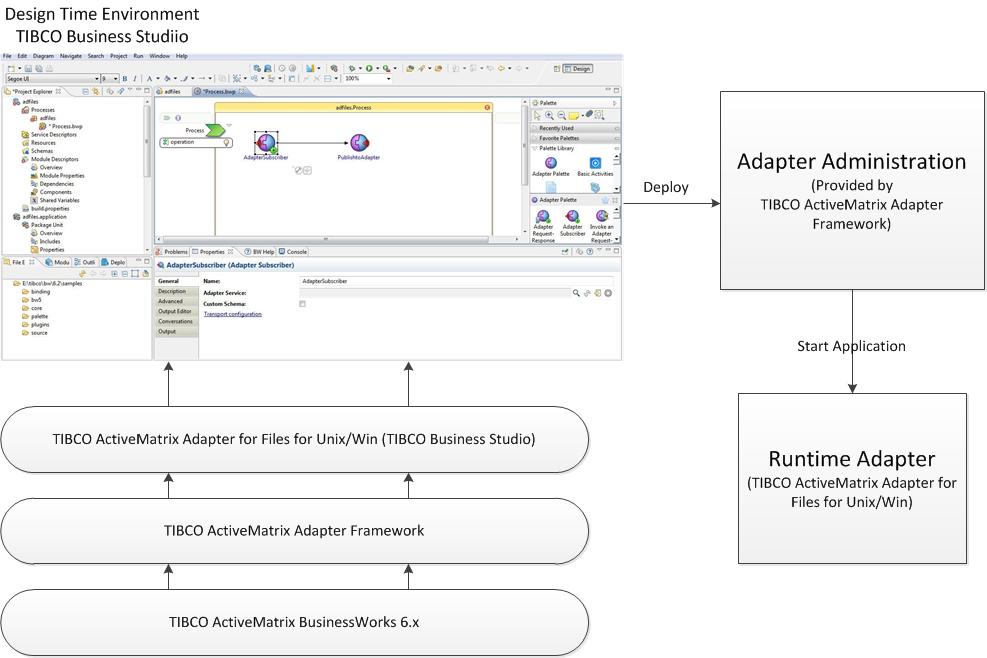Toggle Italic font style

tap(135, 79)
